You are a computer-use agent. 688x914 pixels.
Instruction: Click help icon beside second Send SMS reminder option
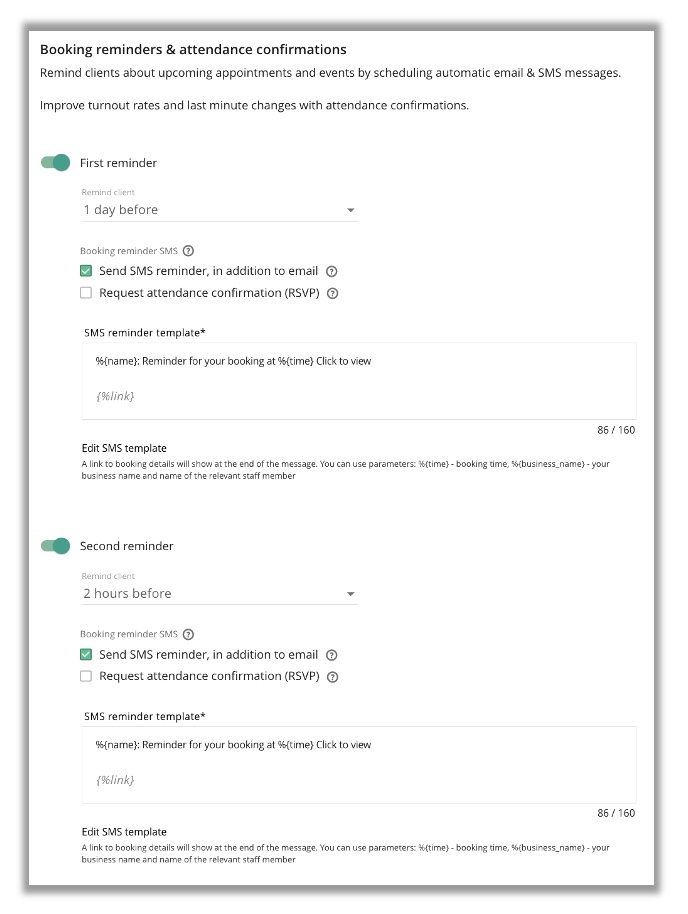pyautogui.click(x=332, y=655)
